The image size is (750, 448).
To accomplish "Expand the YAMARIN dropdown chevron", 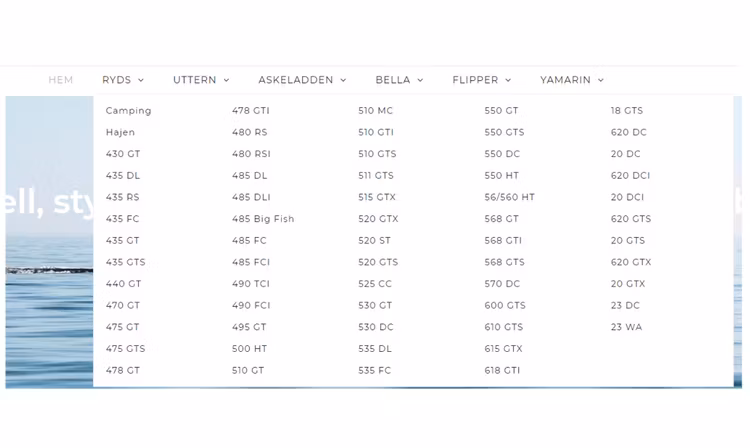I will (x=600, y=80).
